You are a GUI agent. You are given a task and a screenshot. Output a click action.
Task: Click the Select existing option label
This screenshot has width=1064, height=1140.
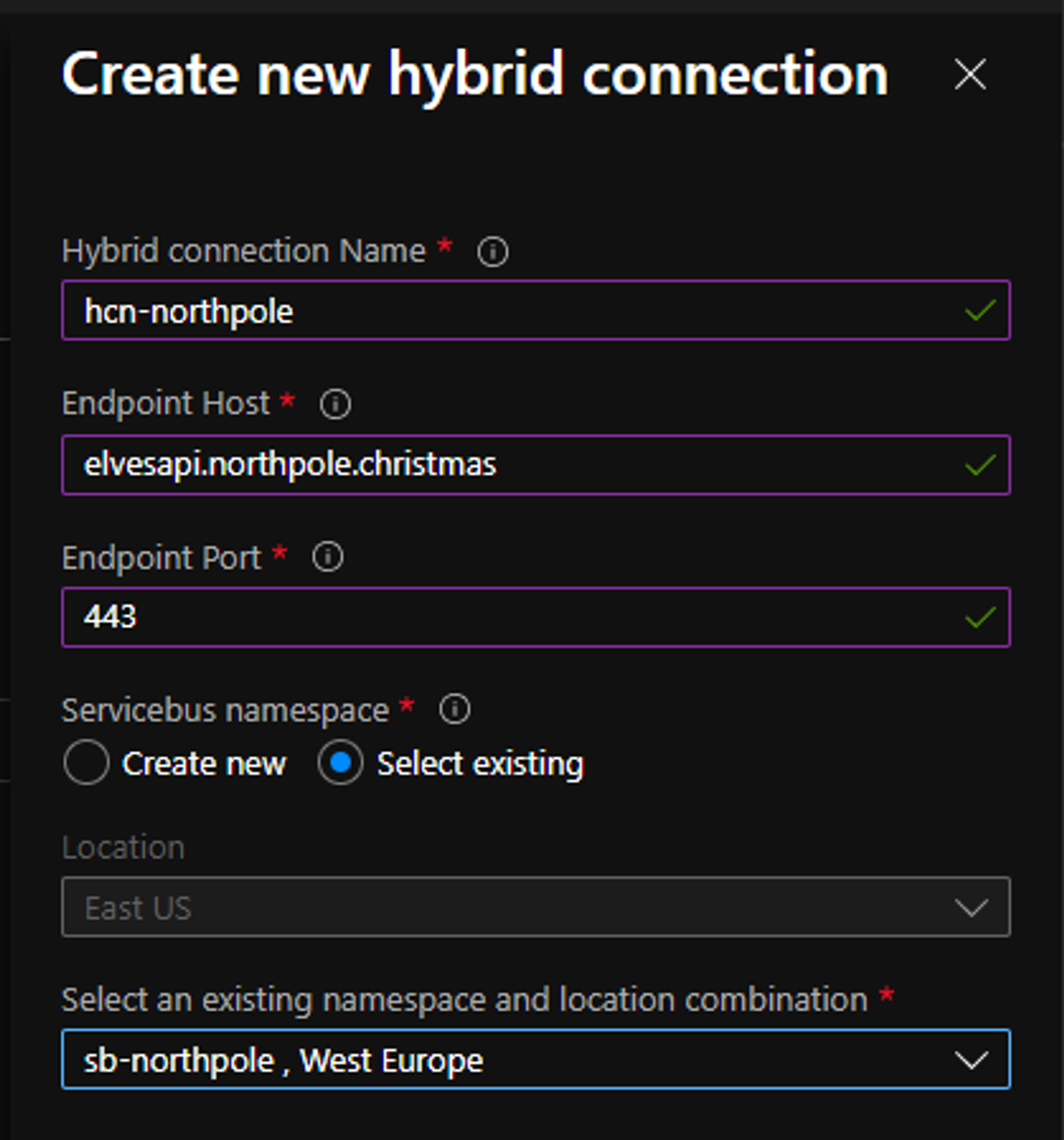(480, 764)
